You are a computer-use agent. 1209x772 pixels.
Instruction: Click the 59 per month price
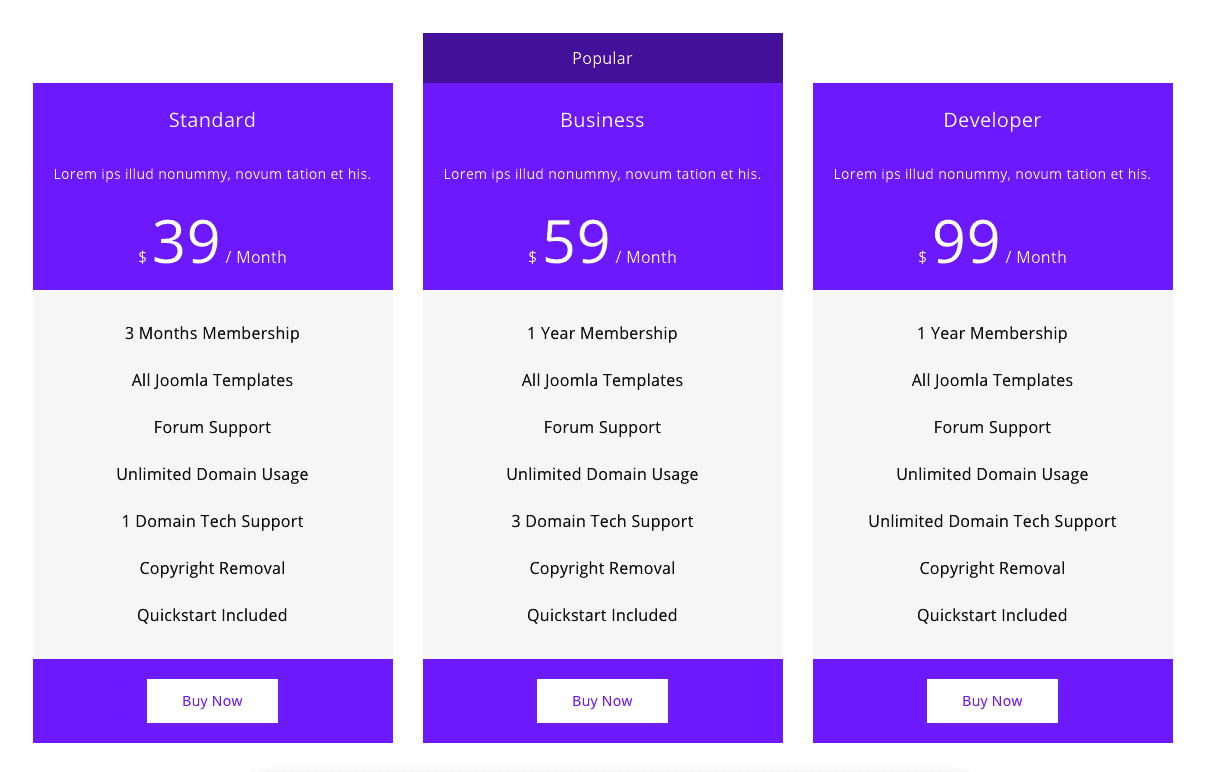point(577,243)
